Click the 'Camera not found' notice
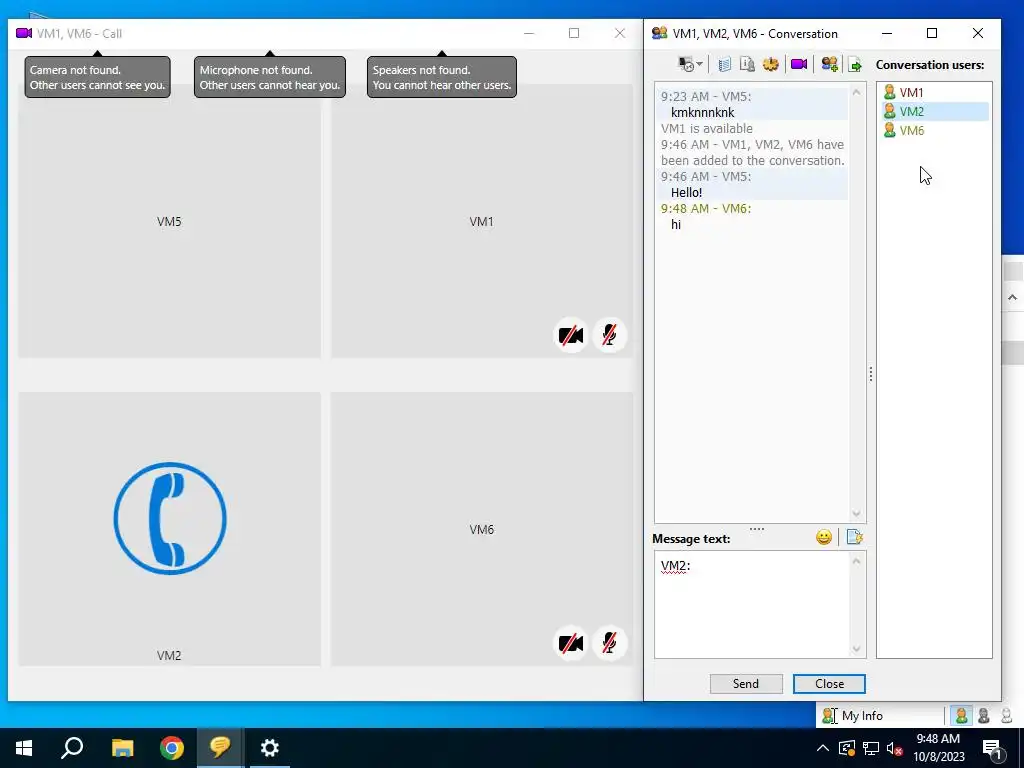Viewport: 1024px width, 768px height. [97, 77]
